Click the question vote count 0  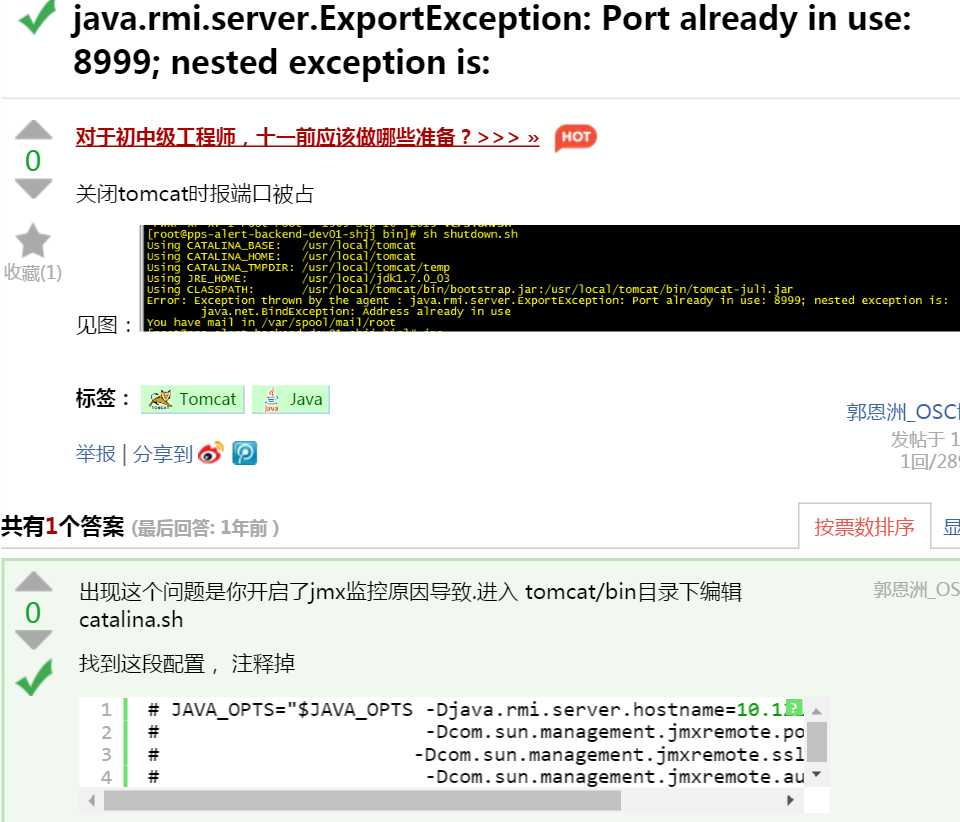(33, 160)
